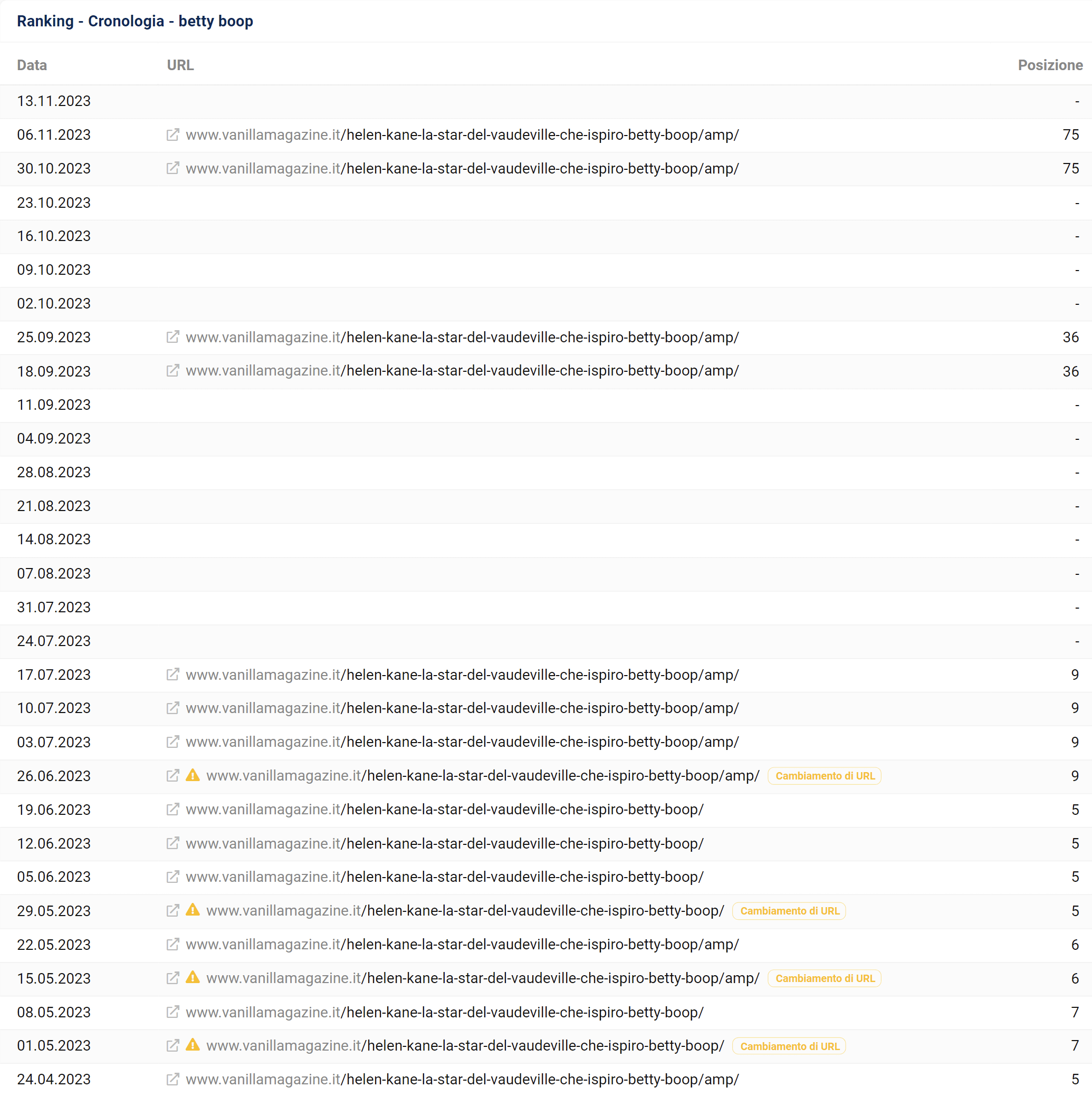The width and height of the screenshot is (1092, 1097).
Task: Open the amp URL dated 24.04.2023
Action: (462, 1080)
